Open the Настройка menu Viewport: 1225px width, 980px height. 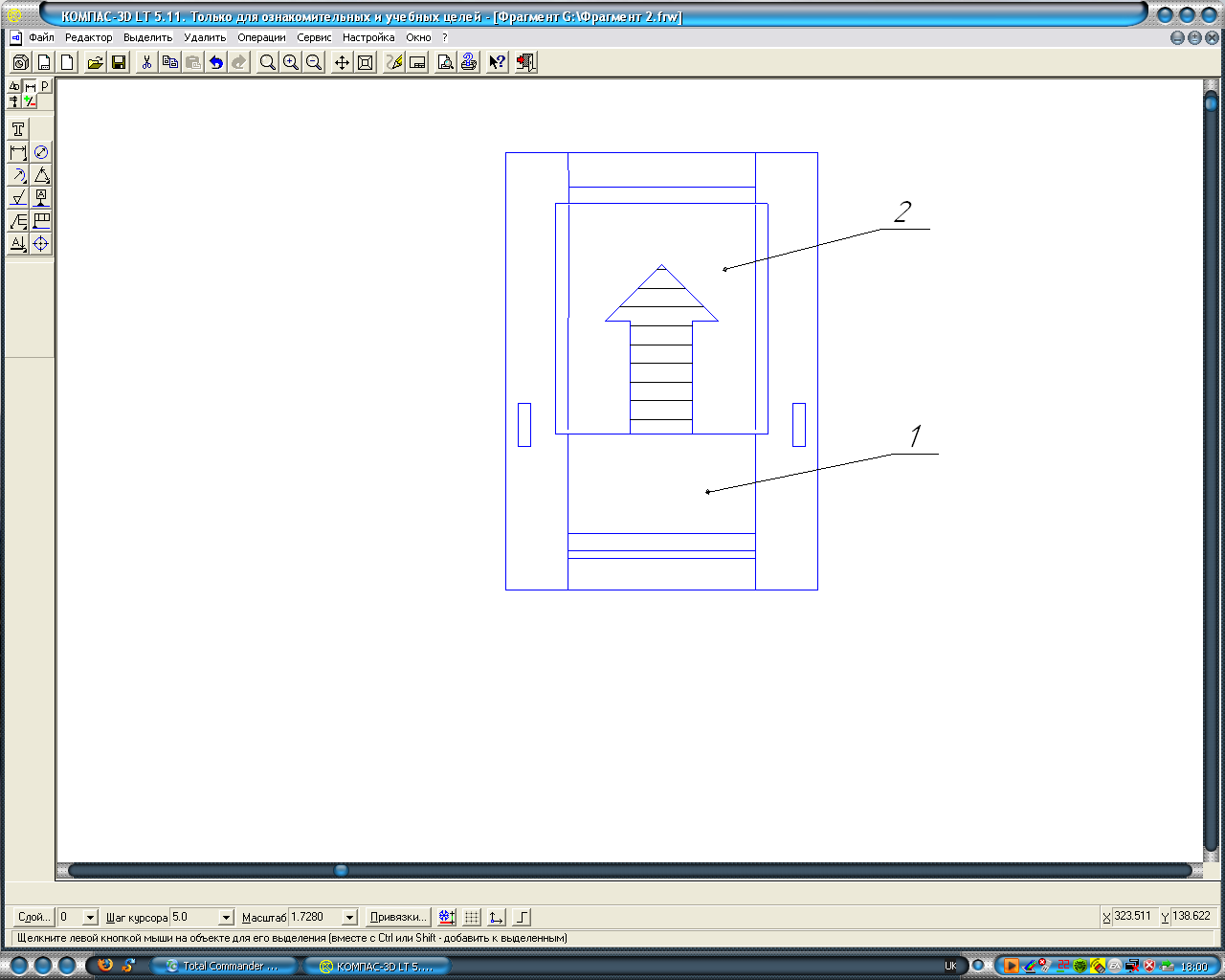point(368,37)
